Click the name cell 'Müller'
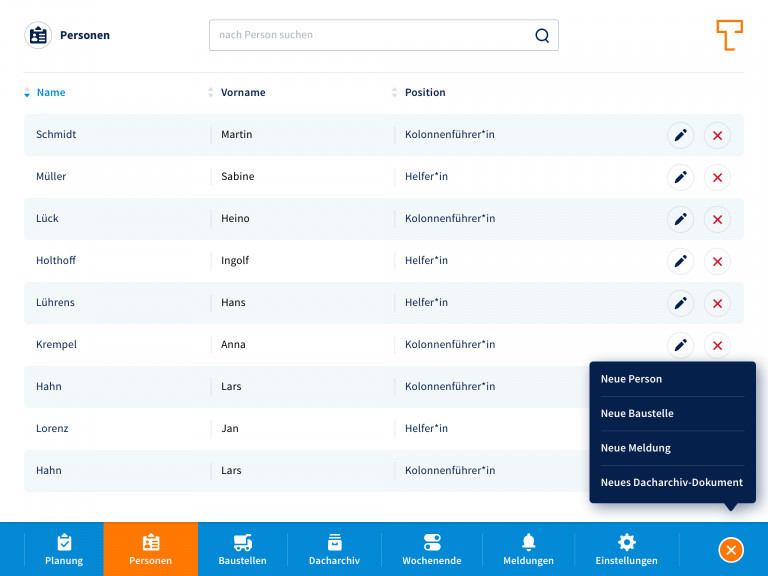768x576 pixels. pos(51,176)
